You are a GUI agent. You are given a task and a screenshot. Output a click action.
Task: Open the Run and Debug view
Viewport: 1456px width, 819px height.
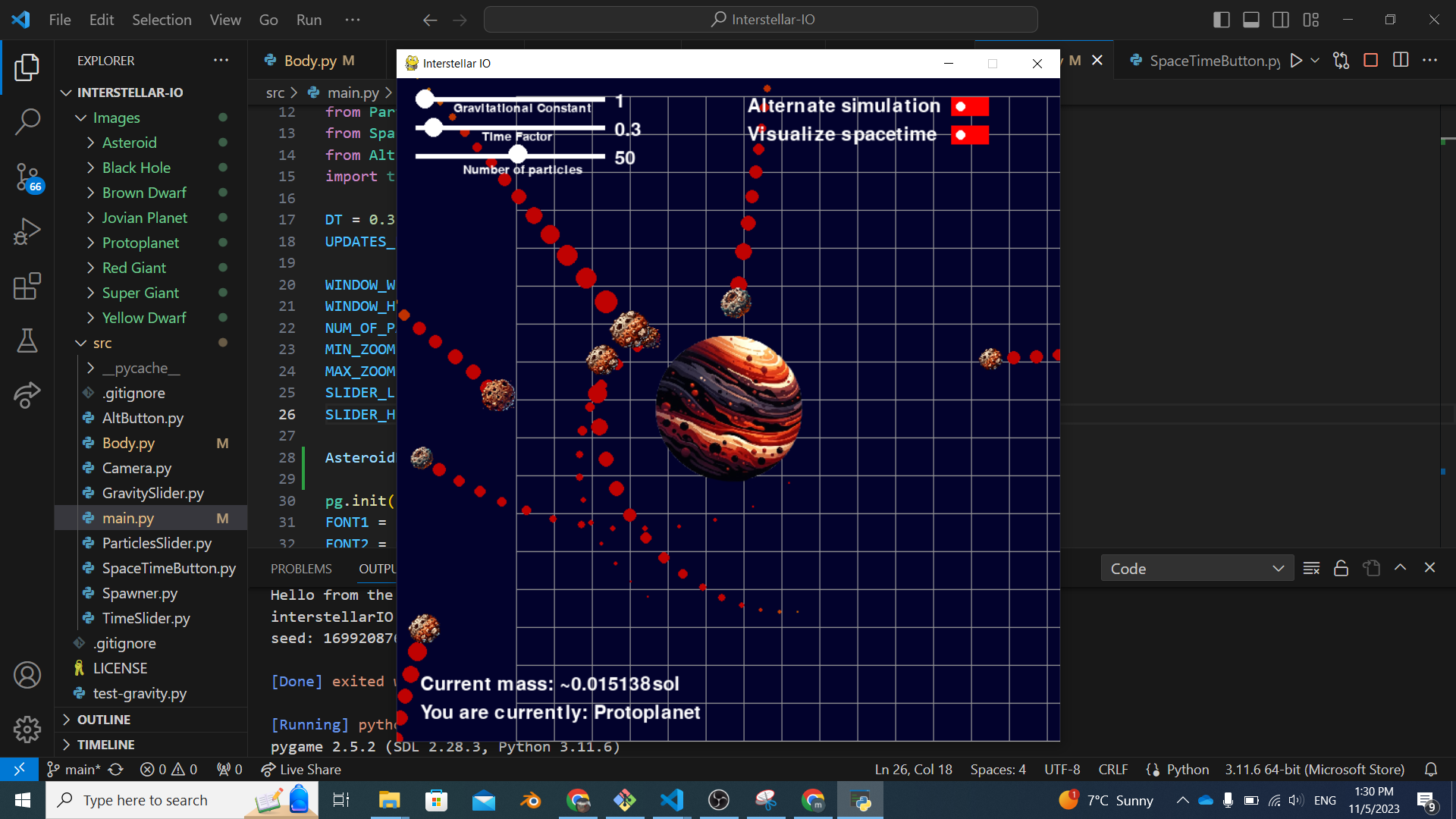coord(27,231)
